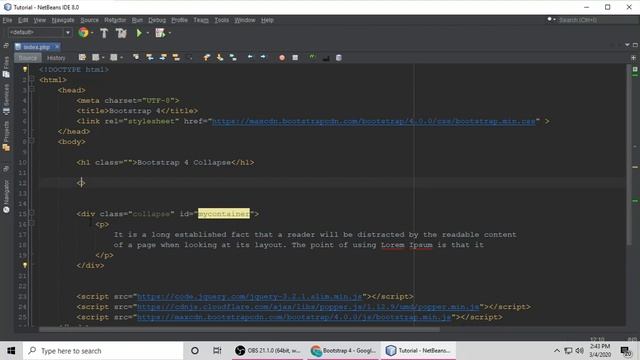The image size is (640, 360).
Task: Click Shift Line Right arrow icon
Action: (x=263, y=58)
